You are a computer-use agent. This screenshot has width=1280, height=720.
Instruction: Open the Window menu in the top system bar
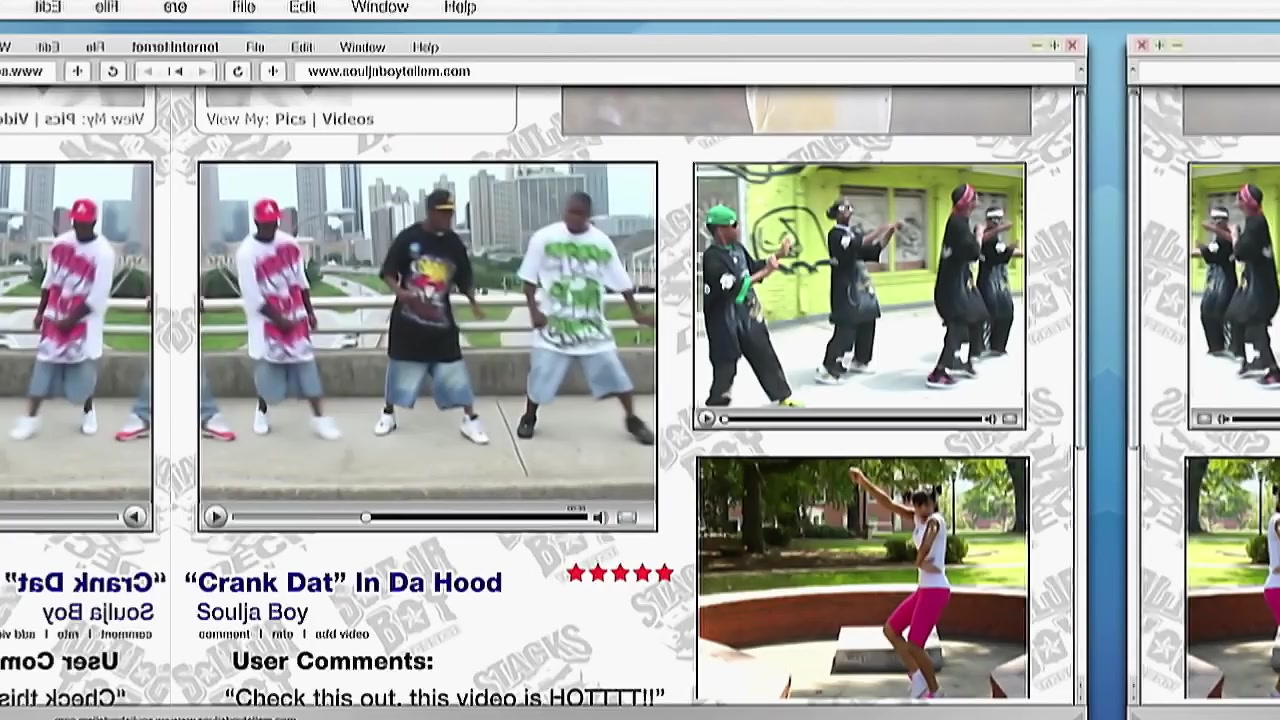click(x=380, y=7)
